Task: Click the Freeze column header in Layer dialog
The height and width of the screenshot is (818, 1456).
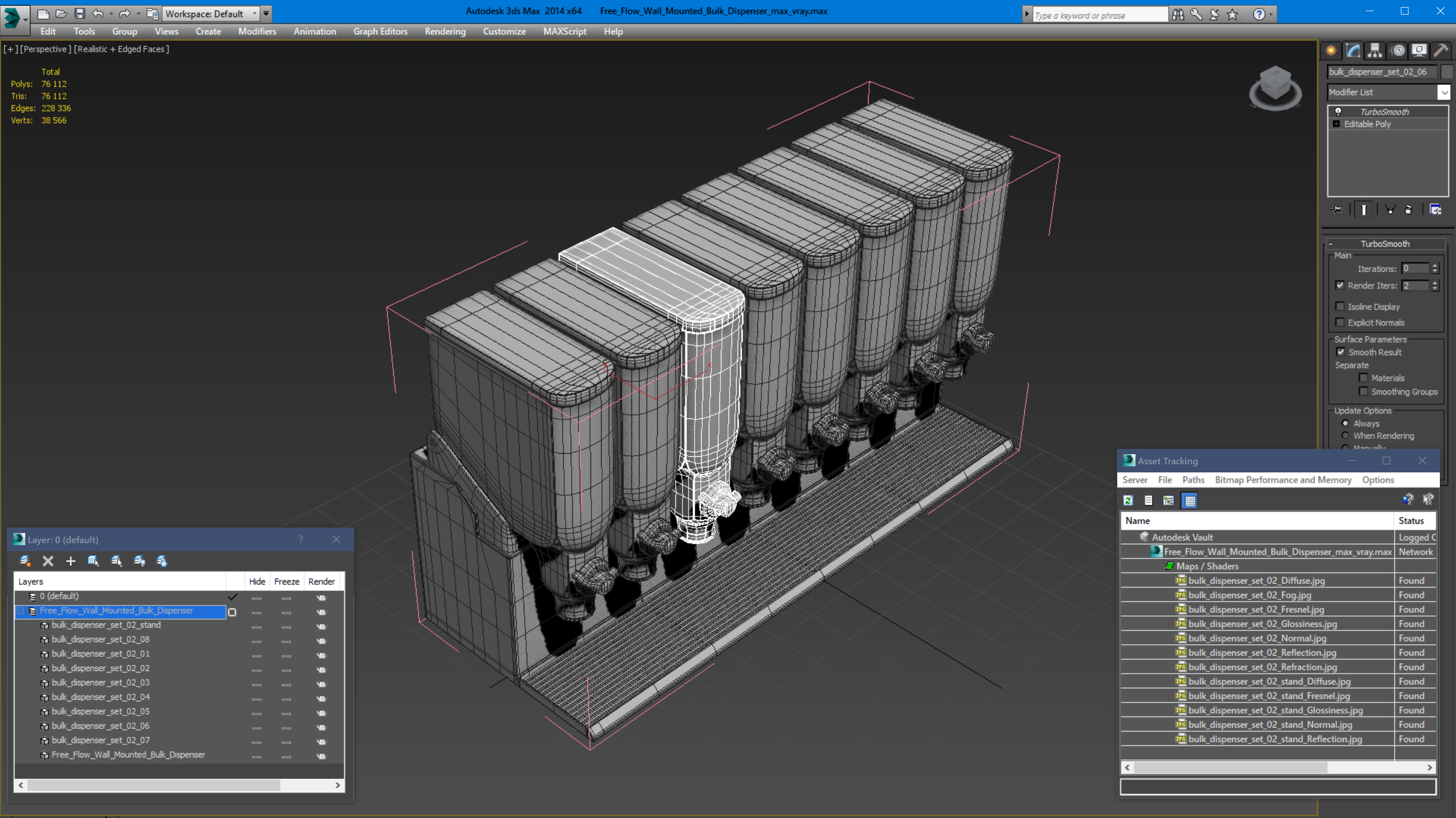Action: tap(287, 582)
